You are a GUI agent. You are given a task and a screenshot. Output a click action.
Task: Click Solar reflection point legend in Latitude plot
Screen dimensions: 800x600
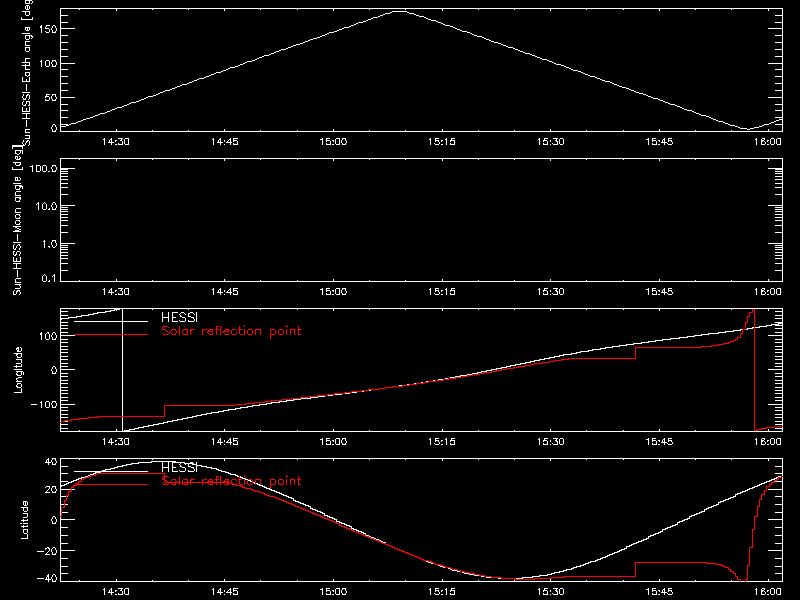231,481
